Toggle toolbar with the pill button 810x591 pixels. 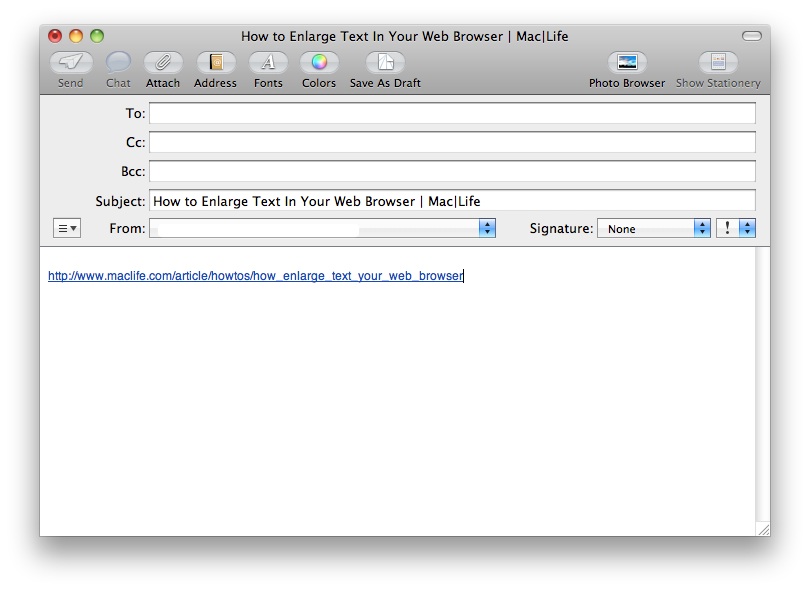(752, 36)
